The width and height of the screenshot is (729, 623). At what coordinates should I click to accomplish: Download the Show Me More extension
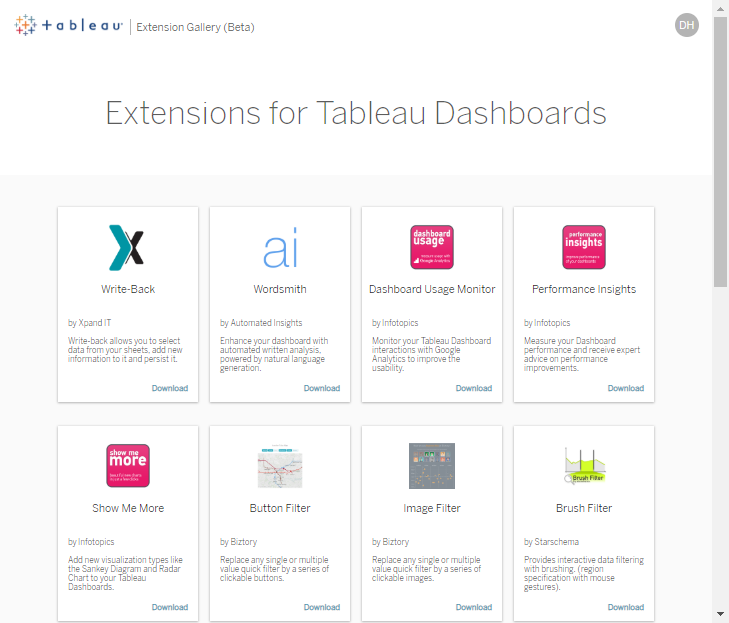tap(170, 607)
